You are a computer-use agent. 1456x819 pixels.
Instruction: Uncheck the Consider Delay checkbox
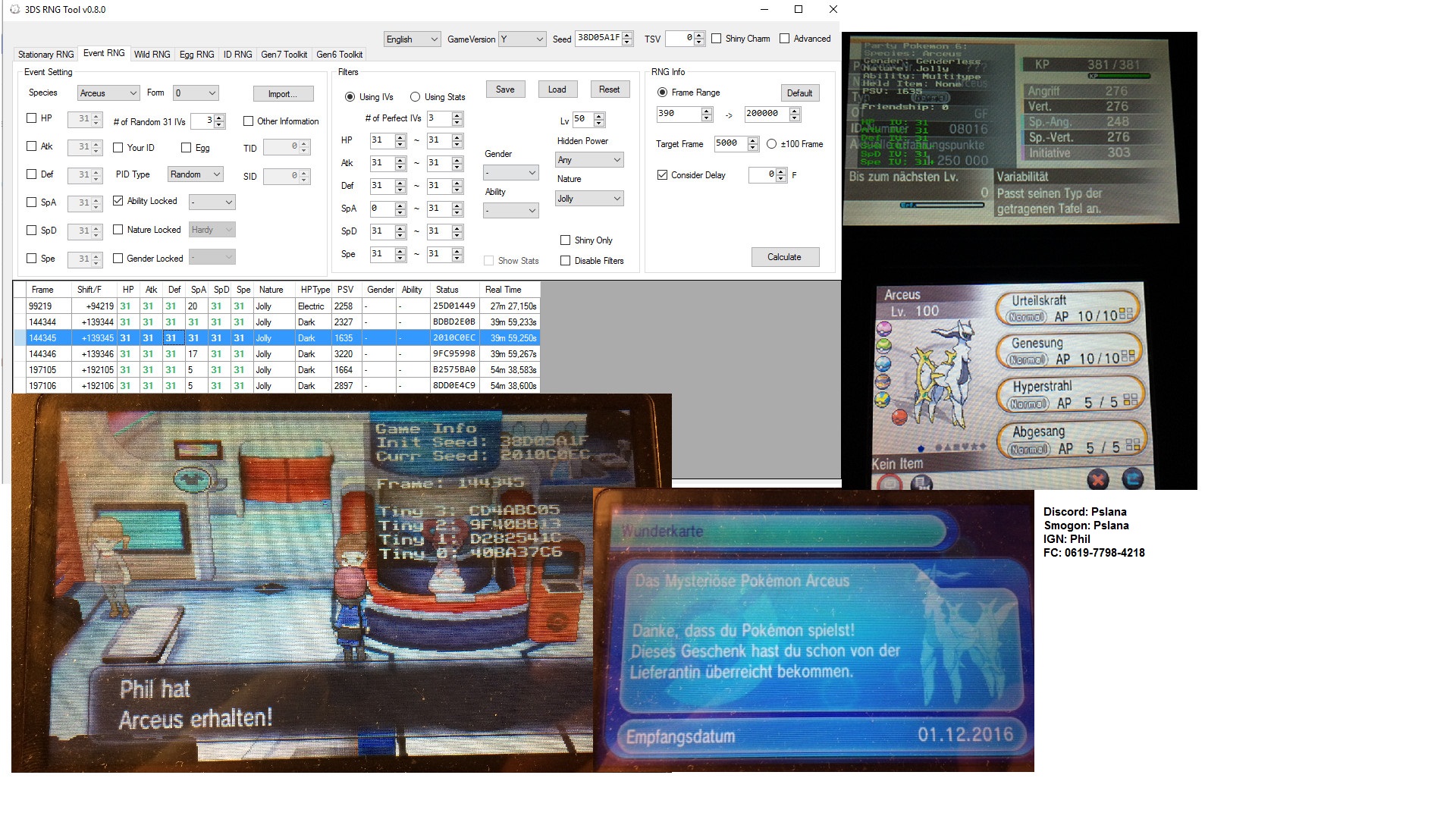[x=662, y=175]
